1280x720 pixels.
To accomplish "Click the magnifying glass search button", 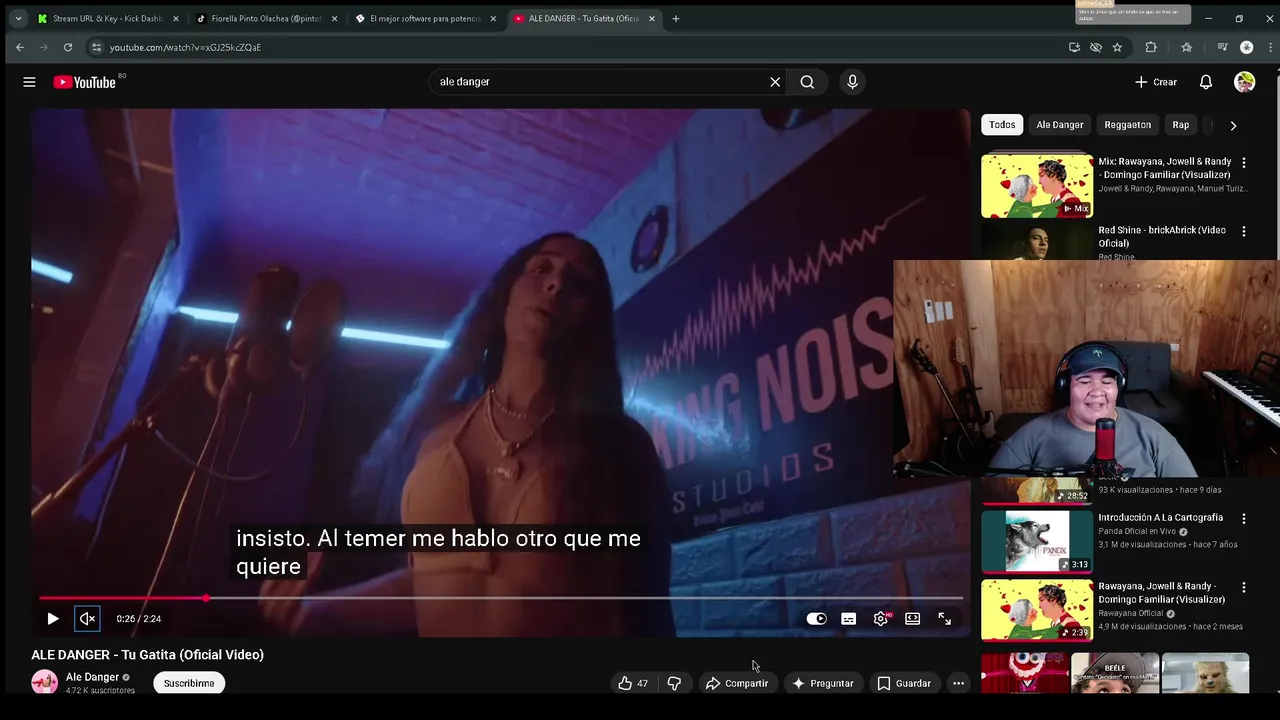I will (807, 82).
